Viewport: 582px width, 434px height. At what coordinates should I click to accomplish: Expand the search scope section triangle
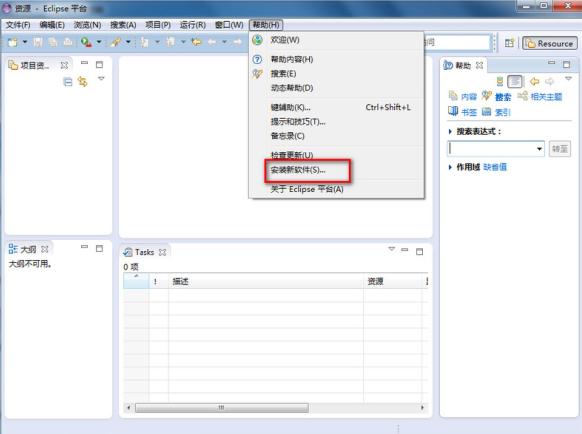[x=450, y=167]
